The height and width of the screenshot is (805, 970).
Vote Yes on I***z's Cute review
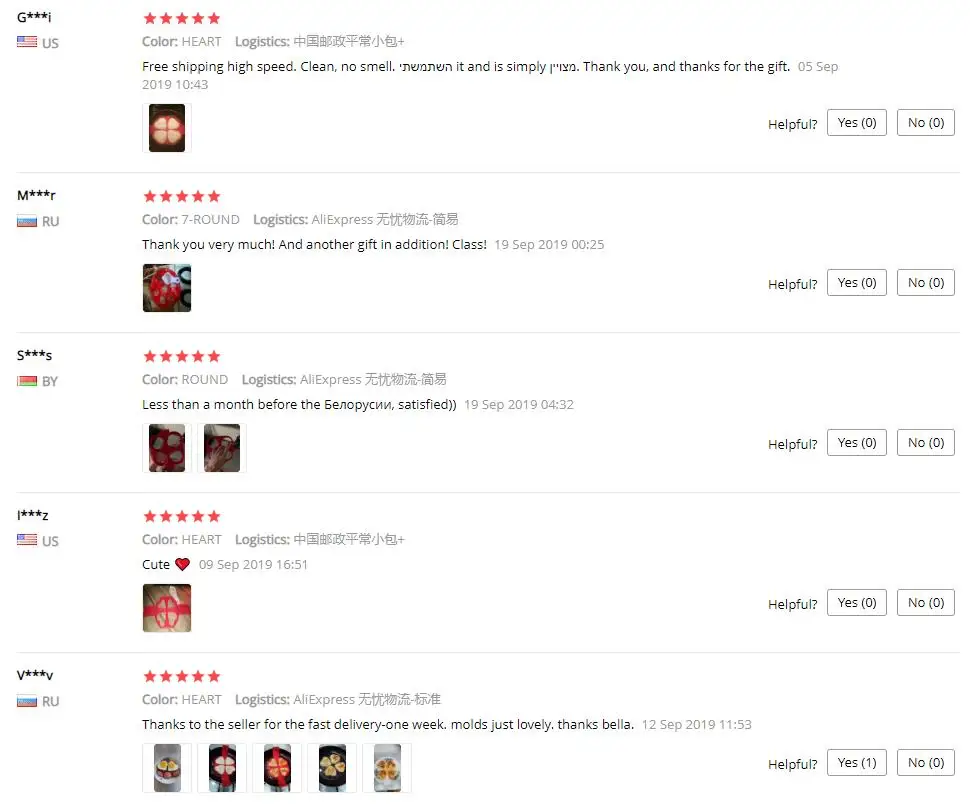(x=857, y=603)
